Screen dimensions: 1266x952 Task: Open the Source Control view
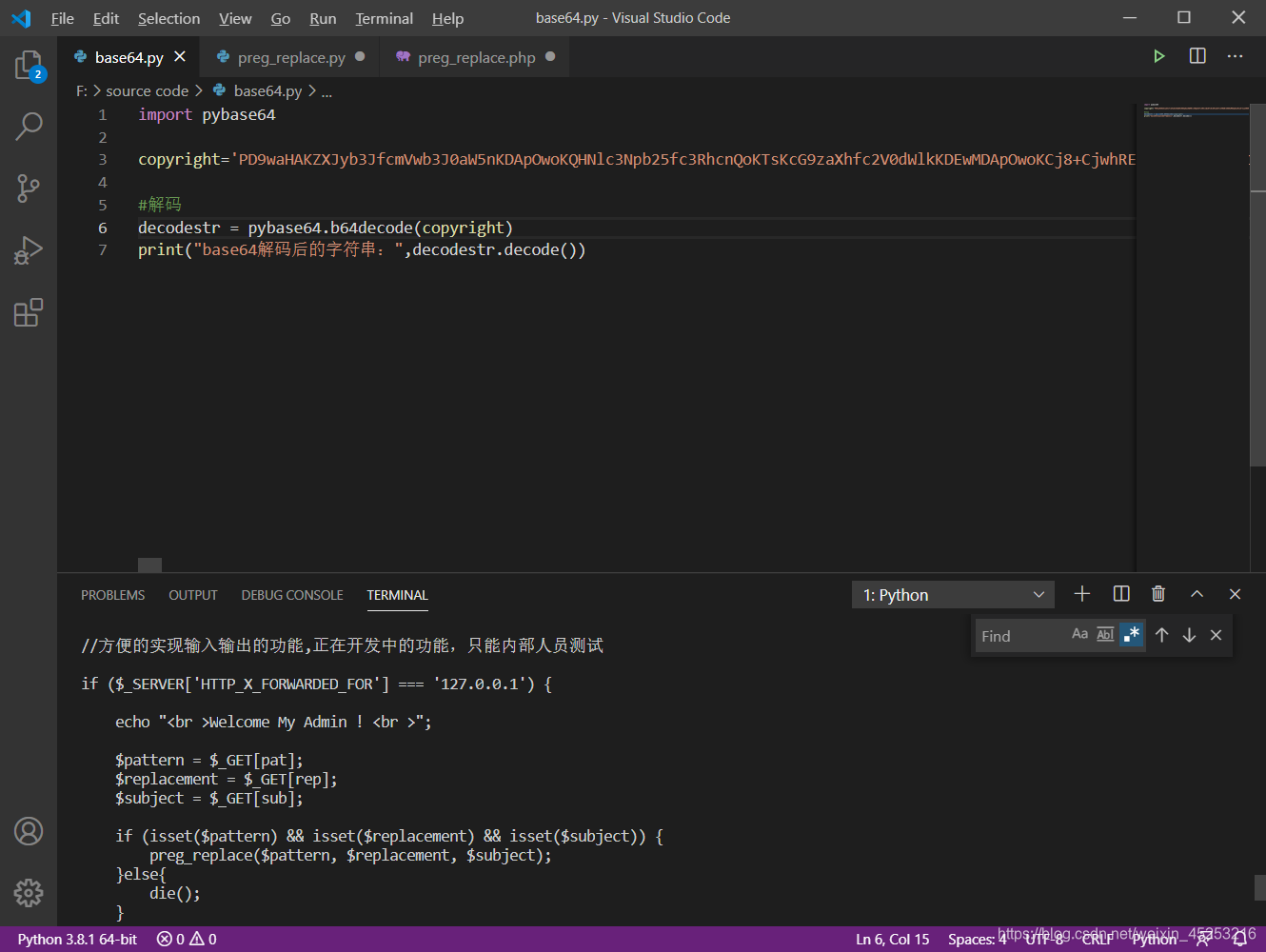pos(29,188)
